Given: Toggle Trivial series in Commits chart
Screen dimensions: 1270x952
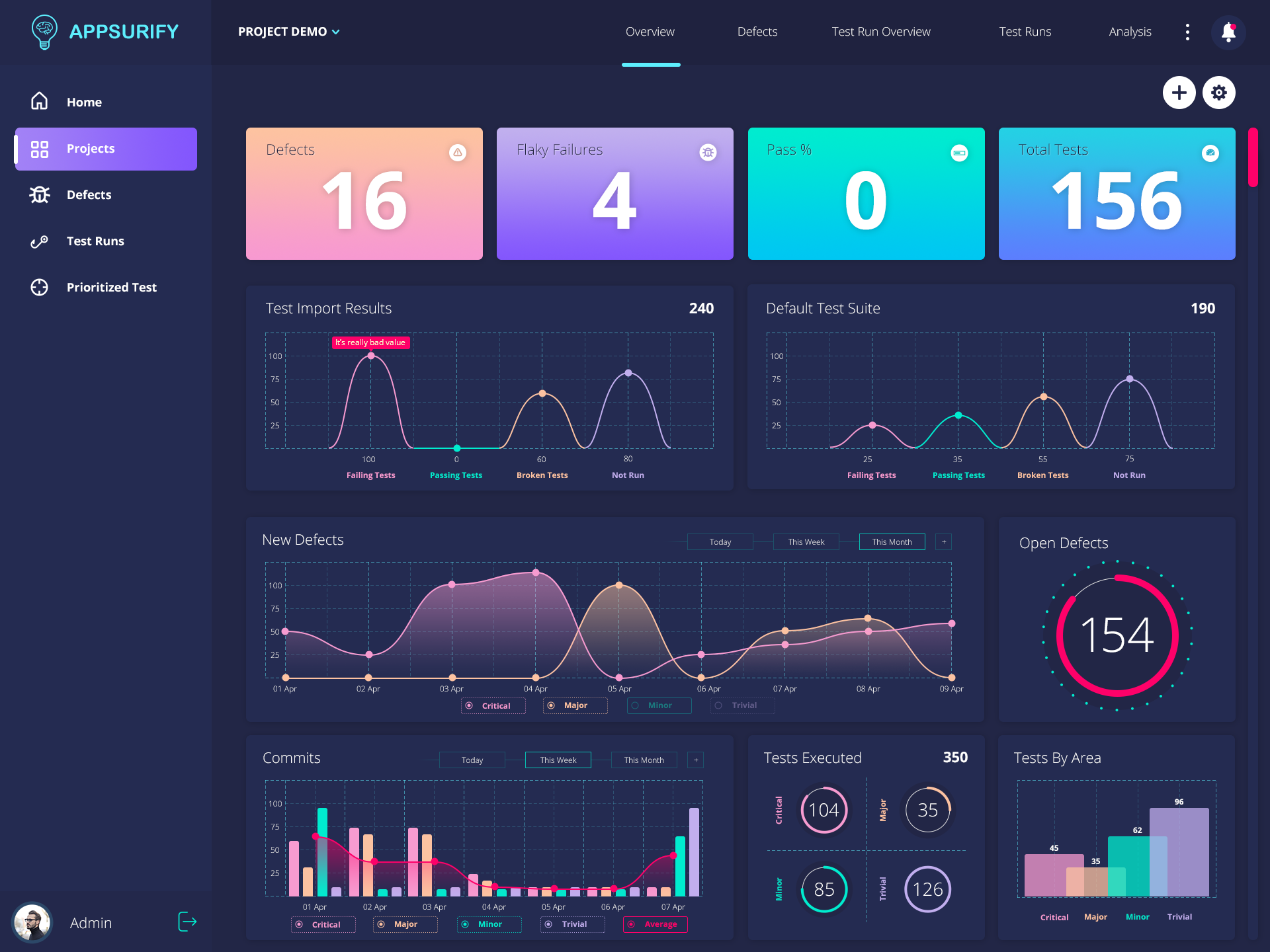Looking at the screenshot, I should click(x=572, y=924).
